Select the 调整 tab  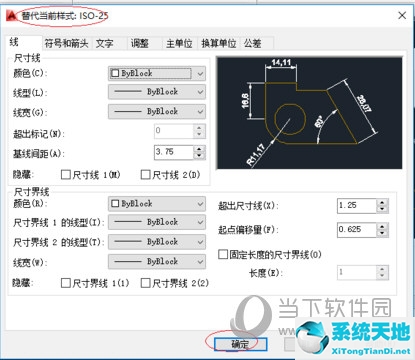tap(140, 43)
